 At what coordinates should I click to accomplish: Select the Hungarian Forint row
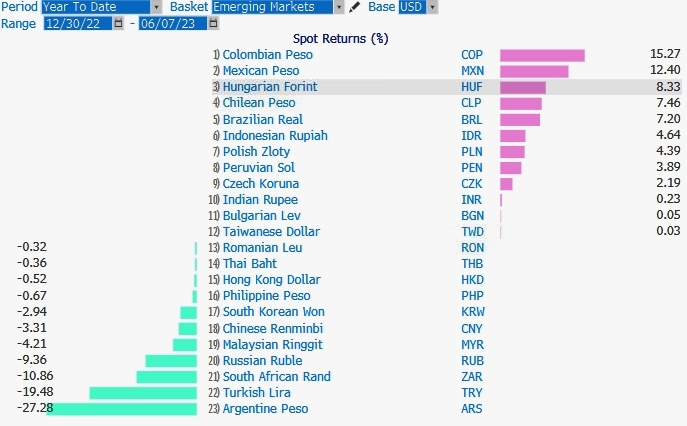click(269, 87)
